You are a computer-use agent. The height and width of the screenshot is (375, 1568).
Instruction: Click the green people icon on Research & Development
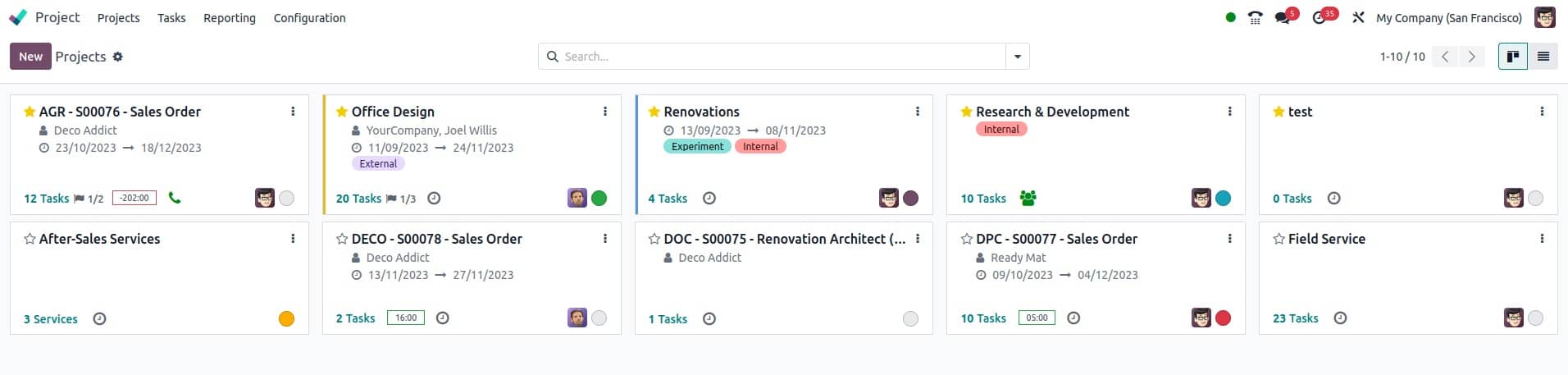1028,198
